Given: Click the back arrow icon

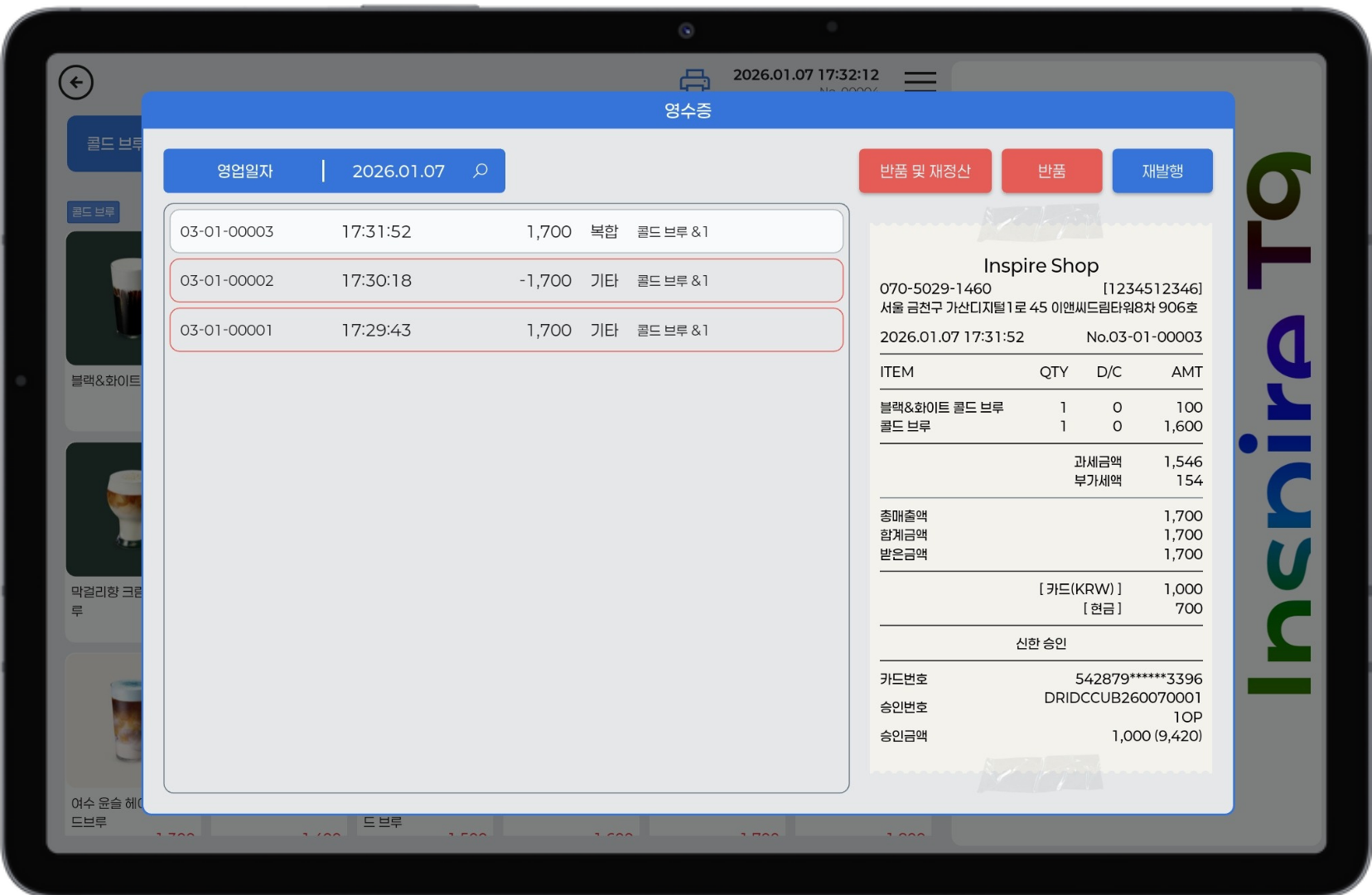Looking at the screenshot, I should coord(76,82).
